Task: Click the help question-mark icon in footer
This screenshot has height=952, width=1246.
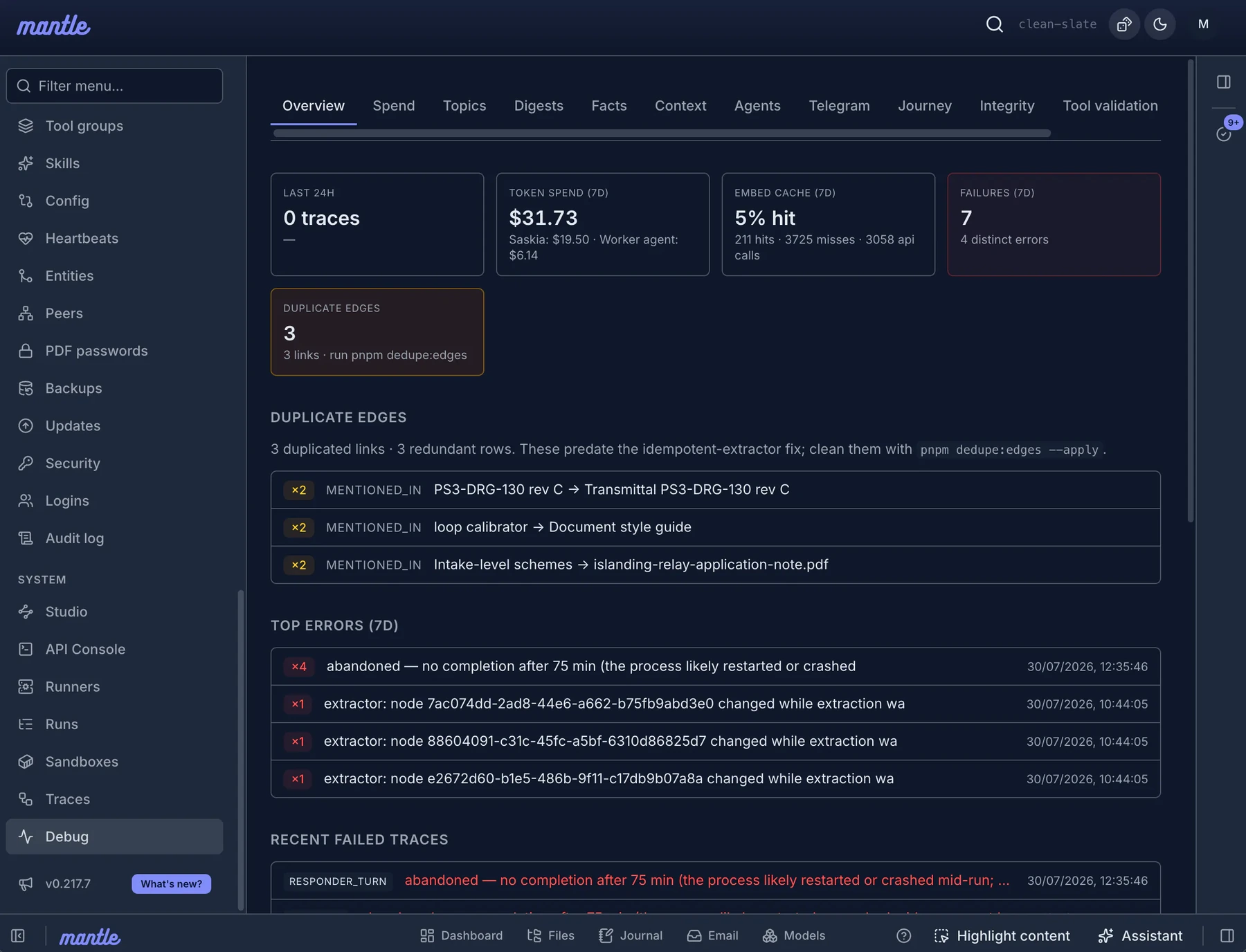Action: pyautogui.click(x=903, y=935)
